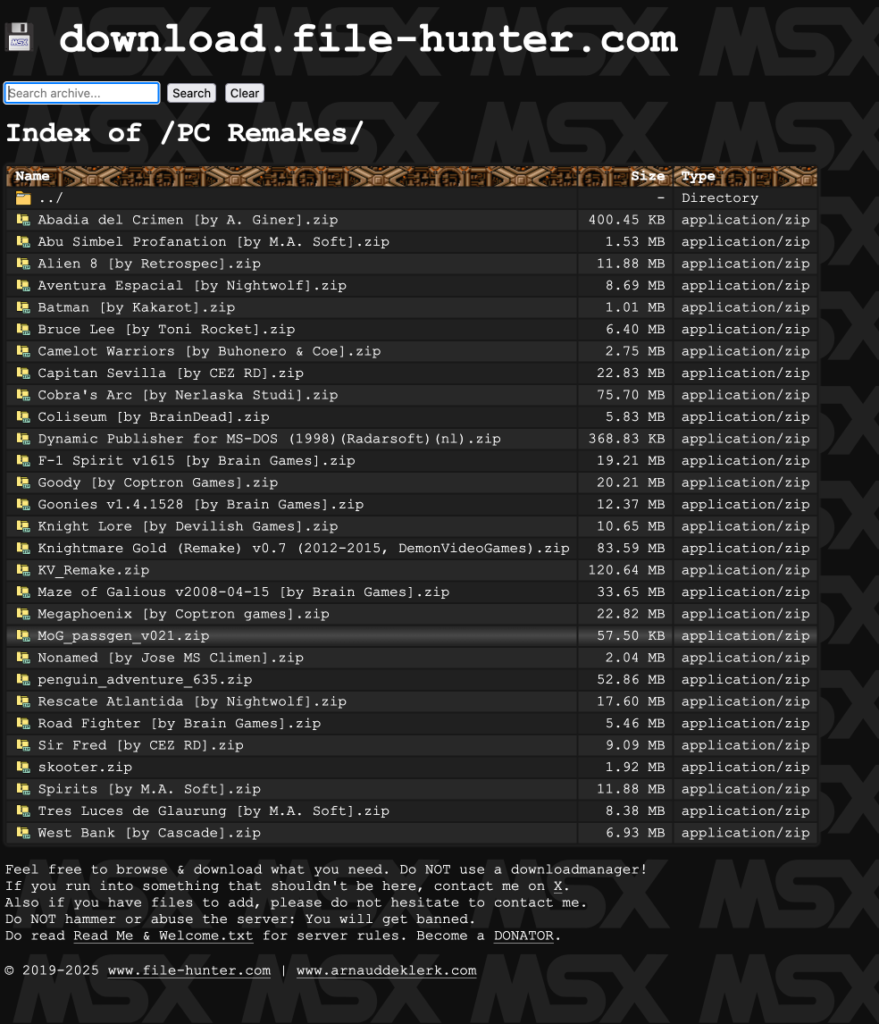Open MoG_passgen_v021.zip link

pos(123,636)
